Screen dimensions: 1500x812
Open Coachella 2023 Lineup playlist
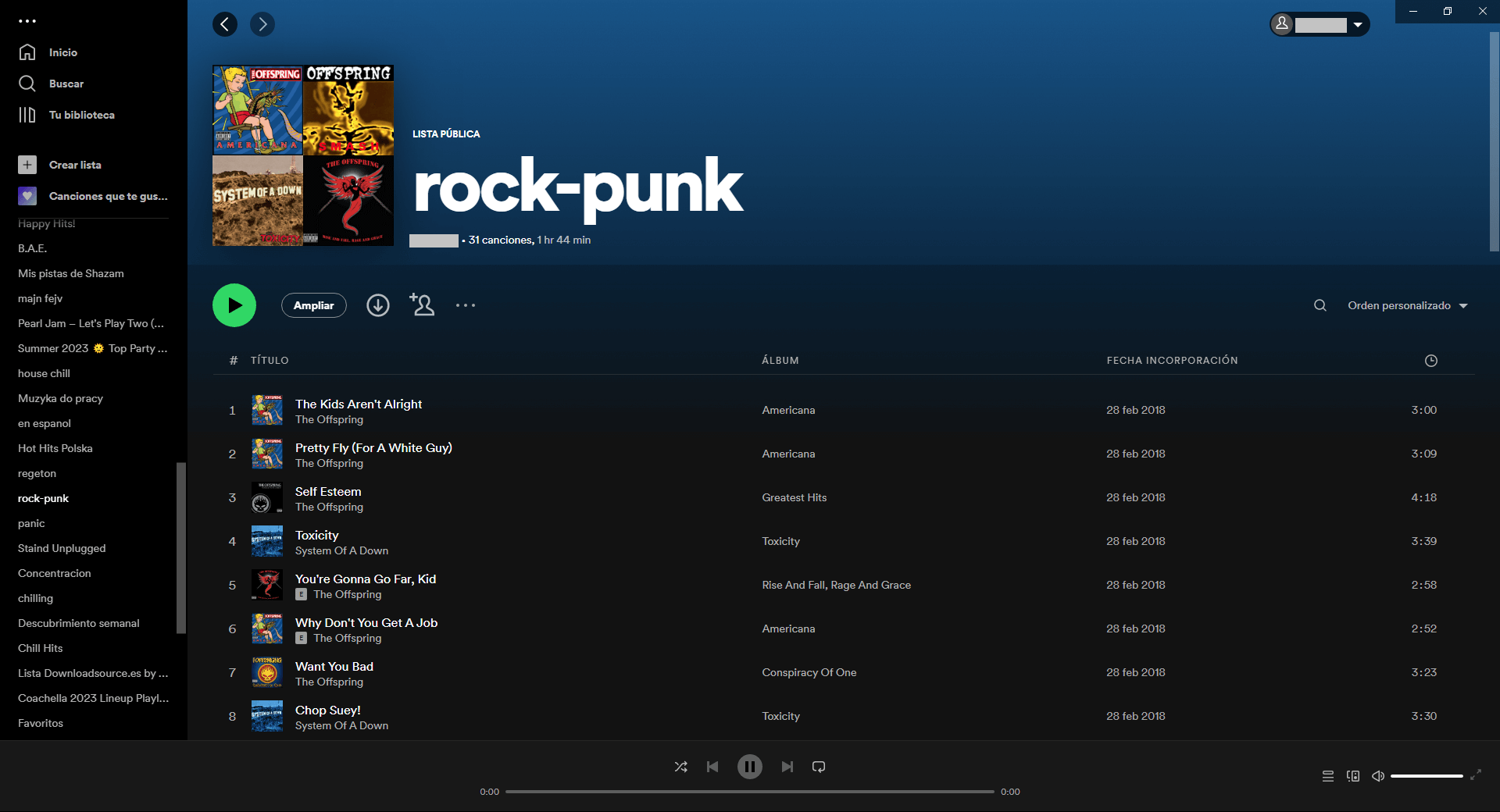tap(93, 698)
